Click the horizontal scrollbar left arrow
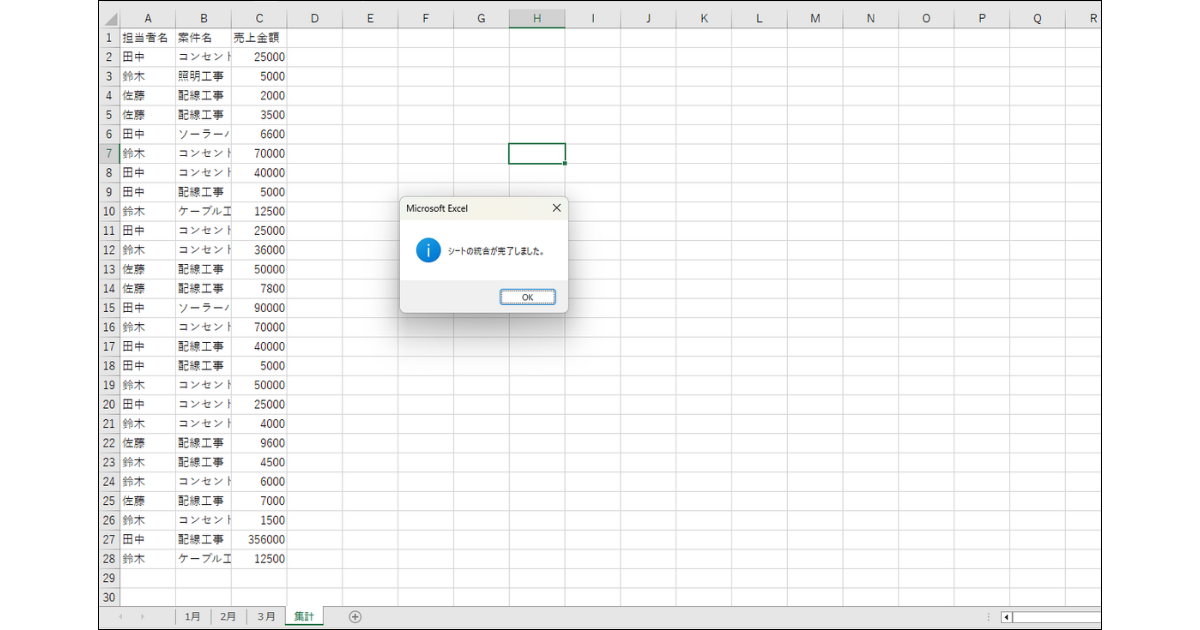Screen dimensions: 1200x630 pyautogui.click(x=1007, y=617)
